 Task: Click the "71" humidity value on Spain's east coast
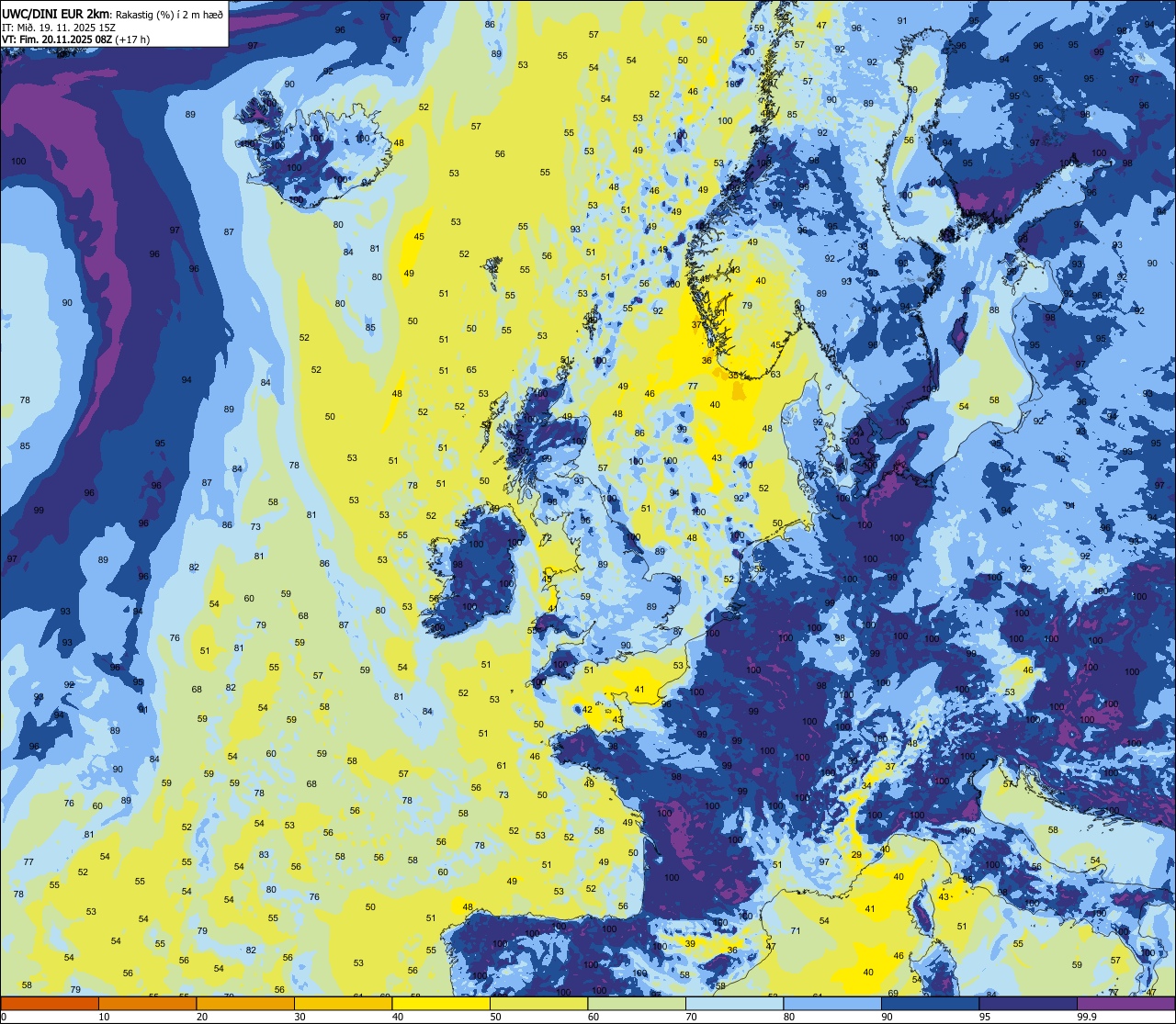[x=796, y=931]
